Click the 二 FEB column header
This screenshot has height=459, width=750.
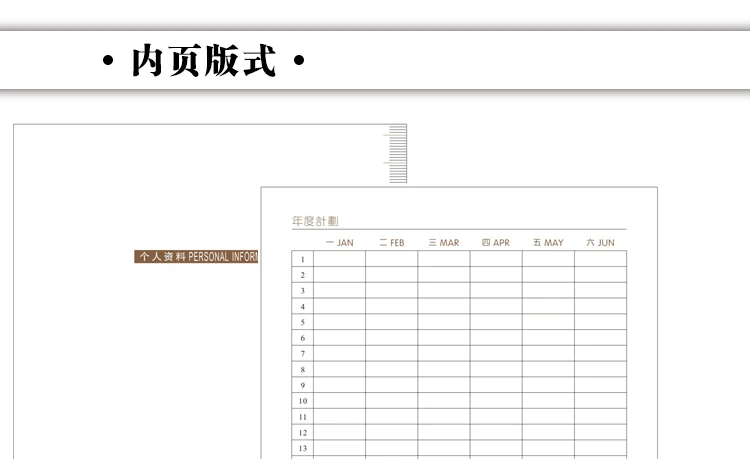[392, 242]
